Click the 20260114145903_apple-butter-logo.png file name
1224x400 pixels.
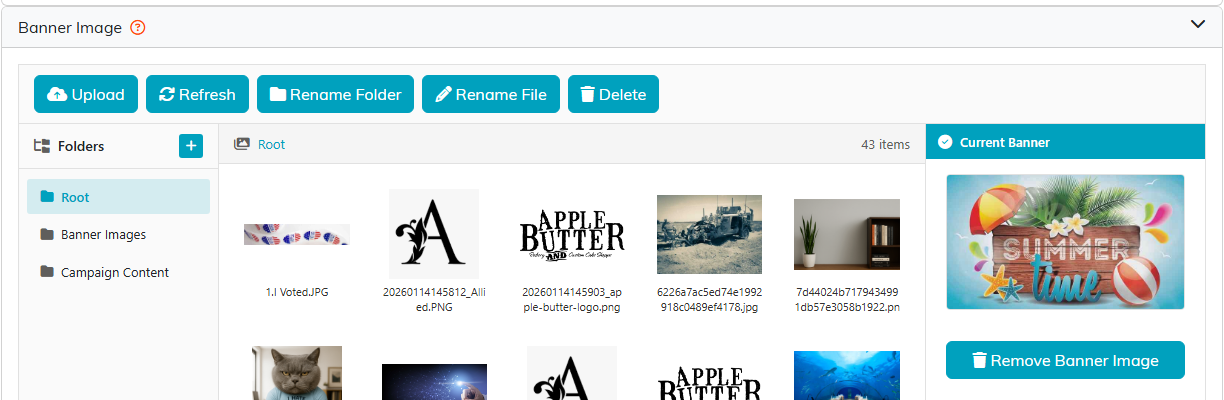pyautogui.click(x=572, y=299)
